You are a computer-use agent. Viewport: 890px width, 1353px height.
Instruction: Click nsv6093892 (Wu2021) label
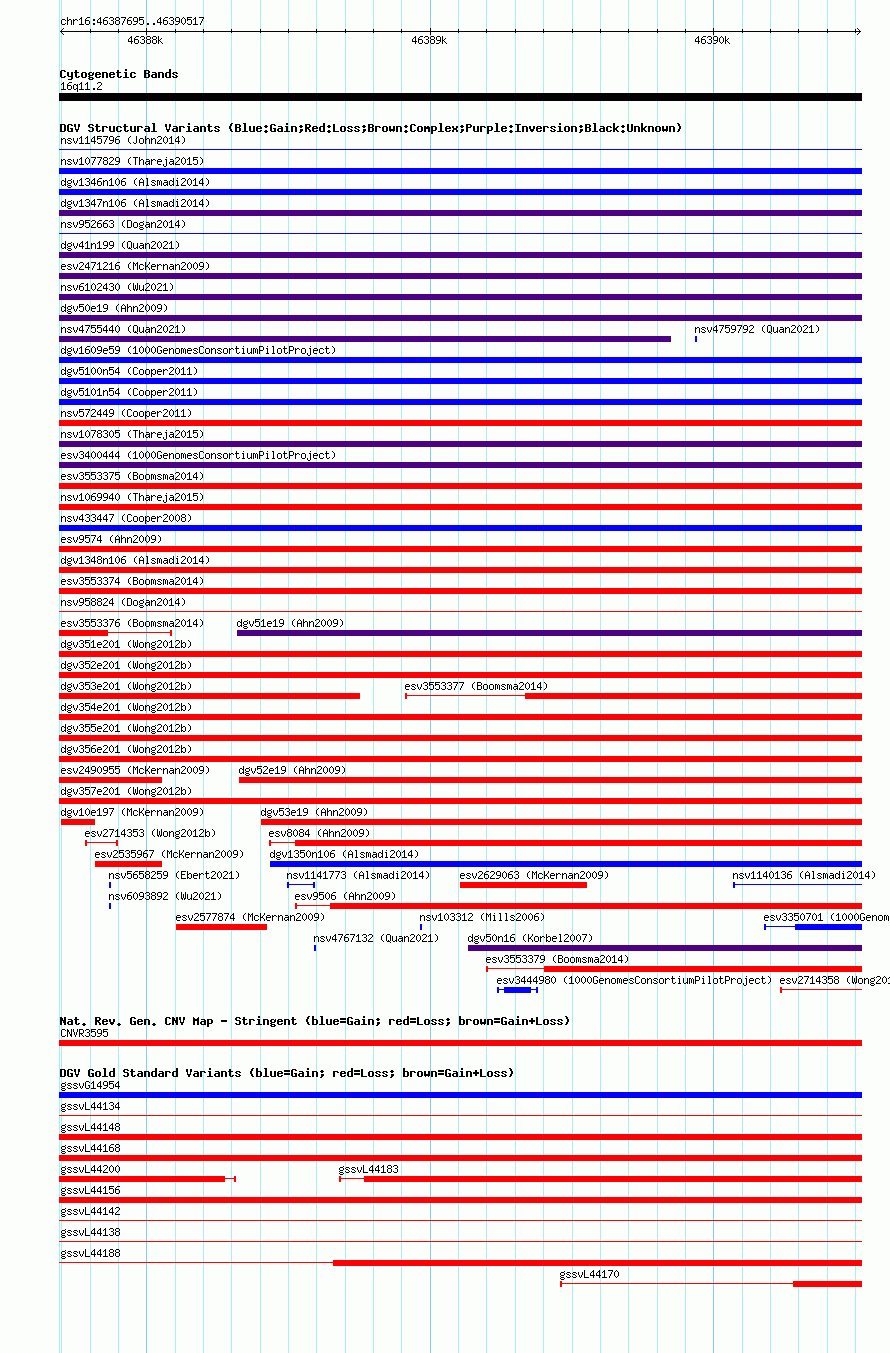click(x=165, y=896)
